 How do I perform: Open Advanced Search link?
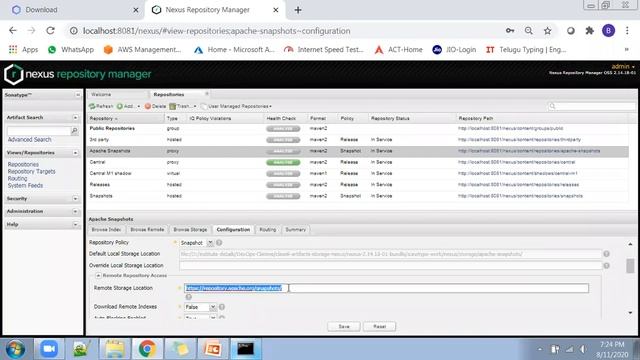coord(29,140)
